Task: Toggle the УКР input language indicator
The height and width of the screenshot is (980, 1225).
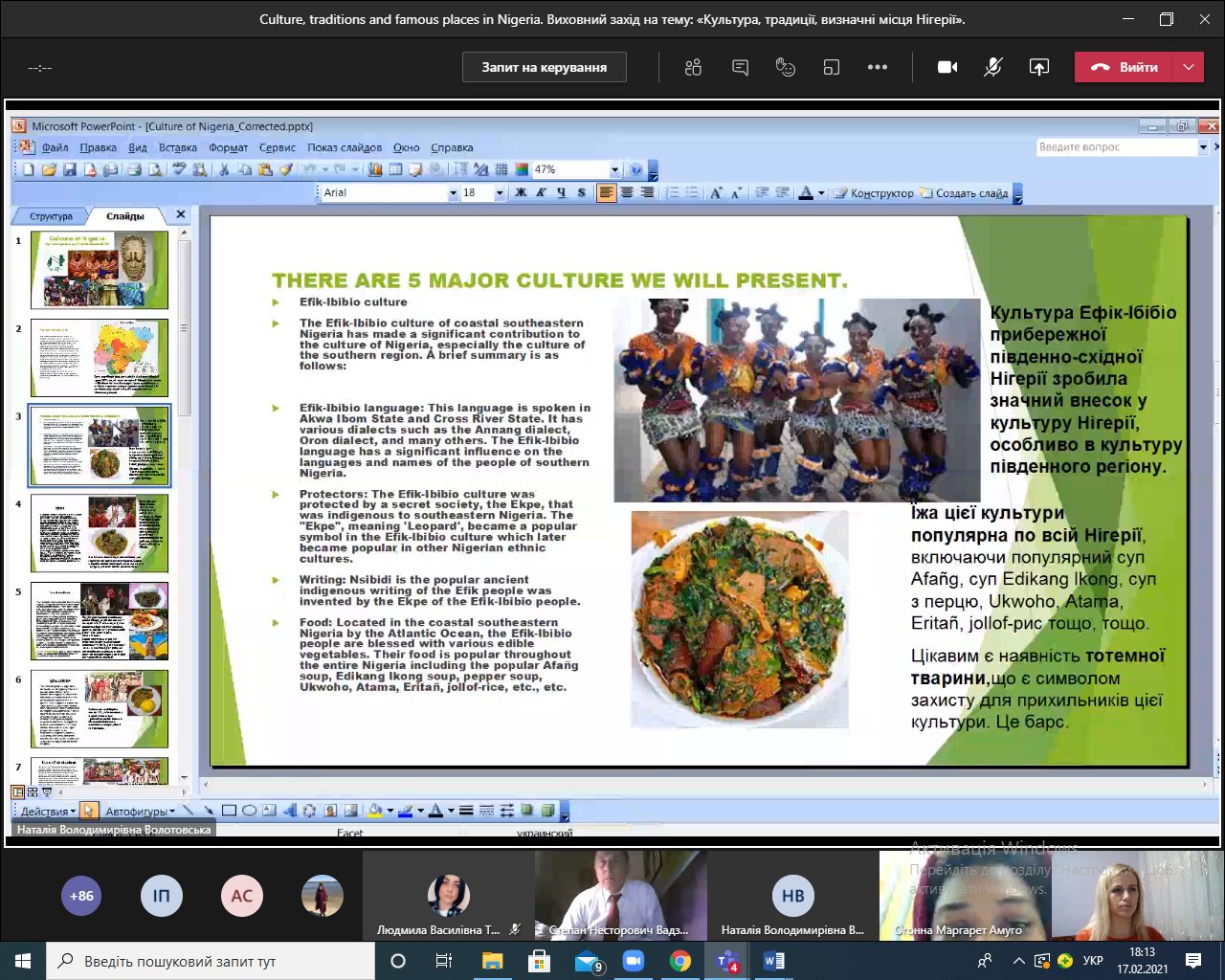Action: point(1092,961)
